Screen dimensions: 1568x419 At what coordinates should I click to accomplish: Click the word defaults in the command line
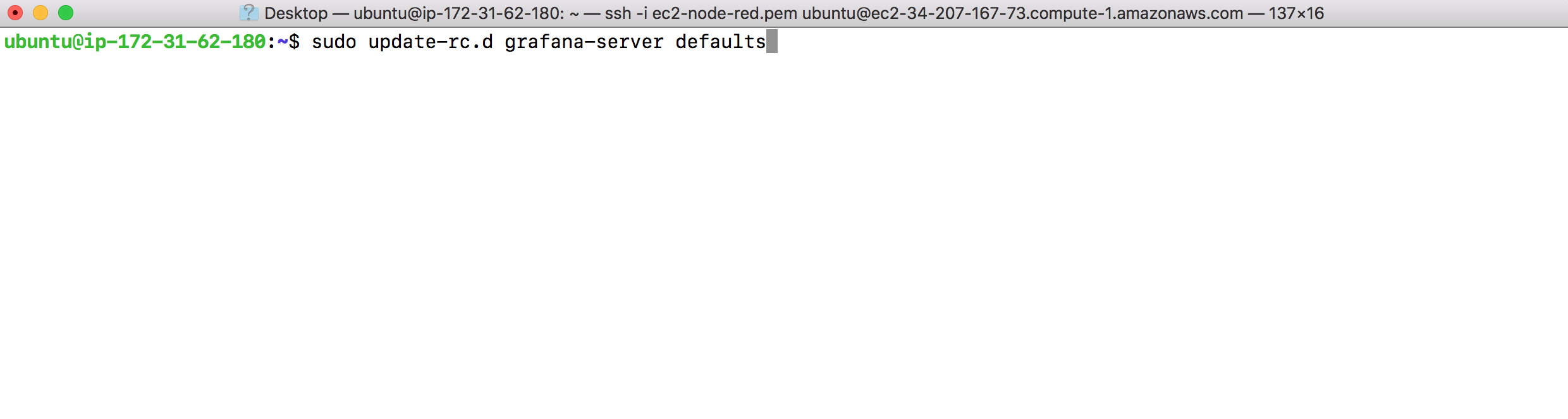click(721, 42)
